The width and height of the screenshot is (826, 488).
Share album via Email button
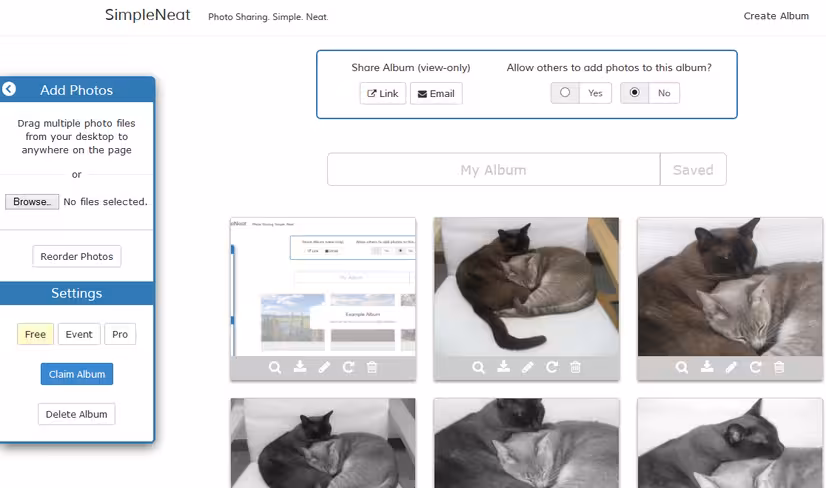point(436,93)
